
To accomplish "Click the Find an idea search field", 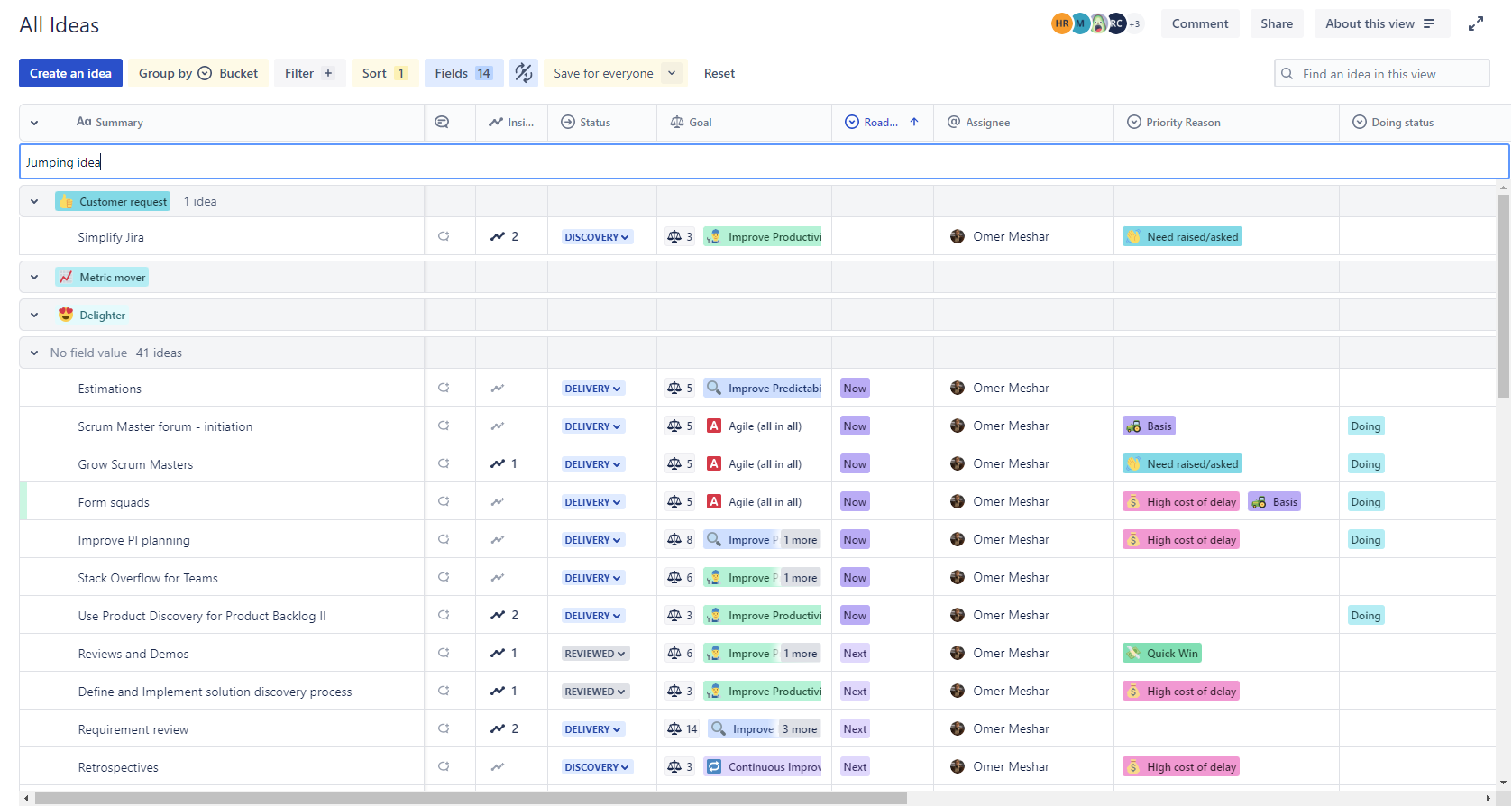I will point(1382,74).
